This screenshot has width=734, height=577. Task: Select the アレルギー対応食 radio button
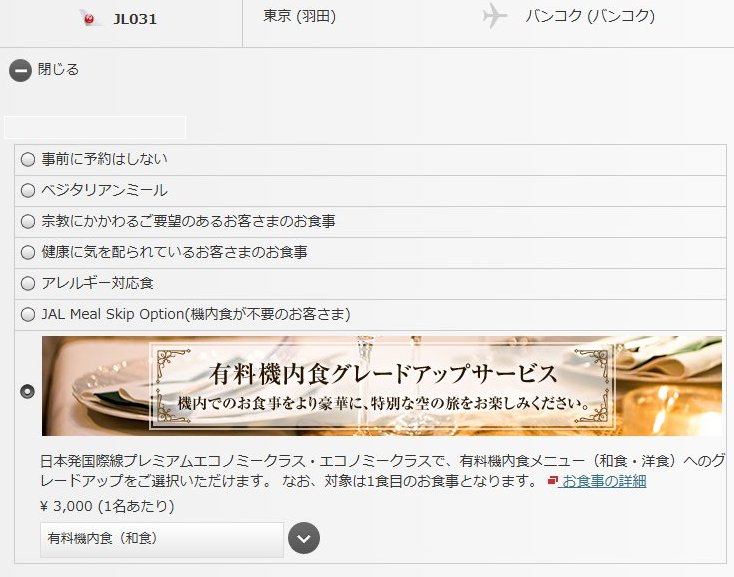point(28,283)
